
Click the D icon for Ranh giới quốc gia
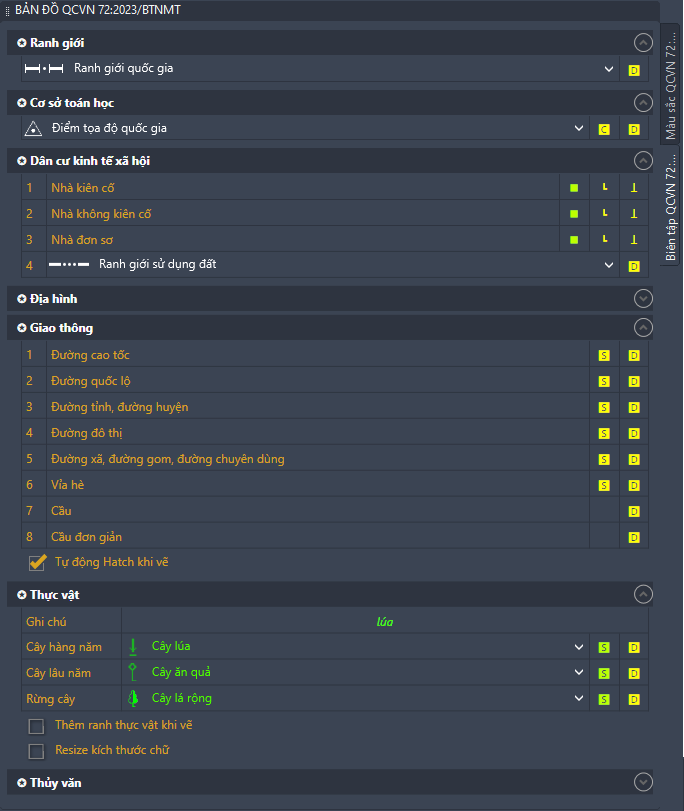click(634, 70)
